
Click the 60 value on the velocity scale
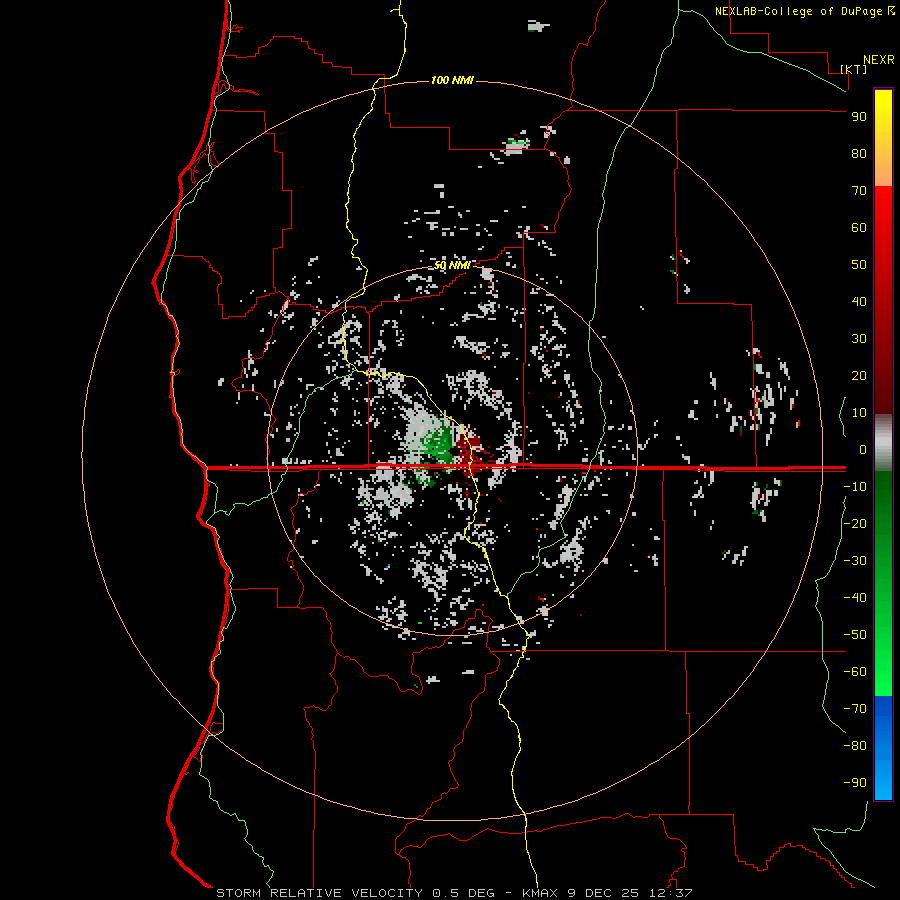(859, 228)
